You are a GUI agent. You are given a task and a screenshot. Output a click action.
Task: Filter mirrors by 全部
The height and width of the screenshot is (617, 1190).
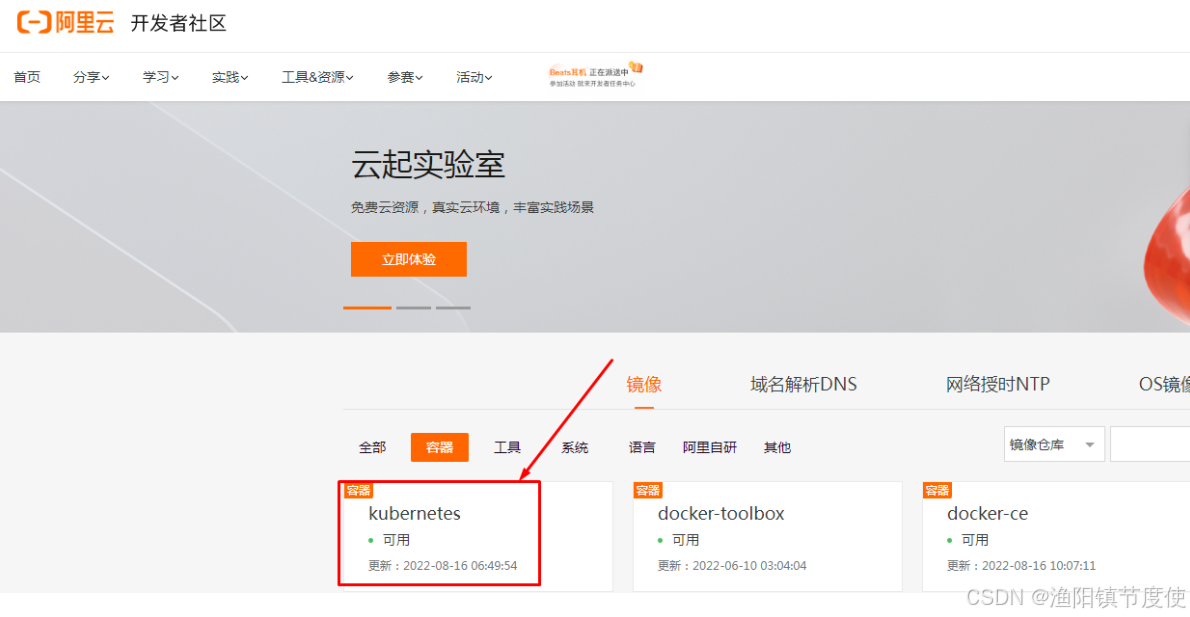point(372,448)
